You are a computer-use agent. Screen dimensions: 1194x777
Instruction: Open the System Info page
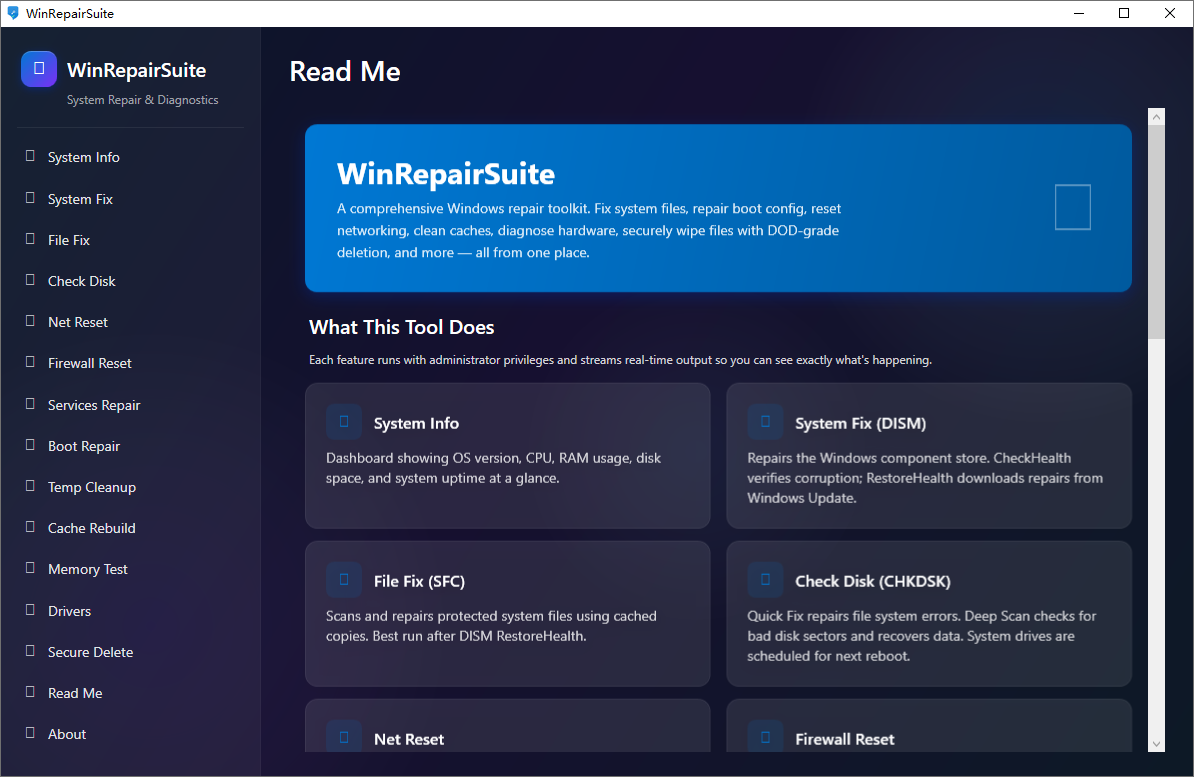click(130, 157)
